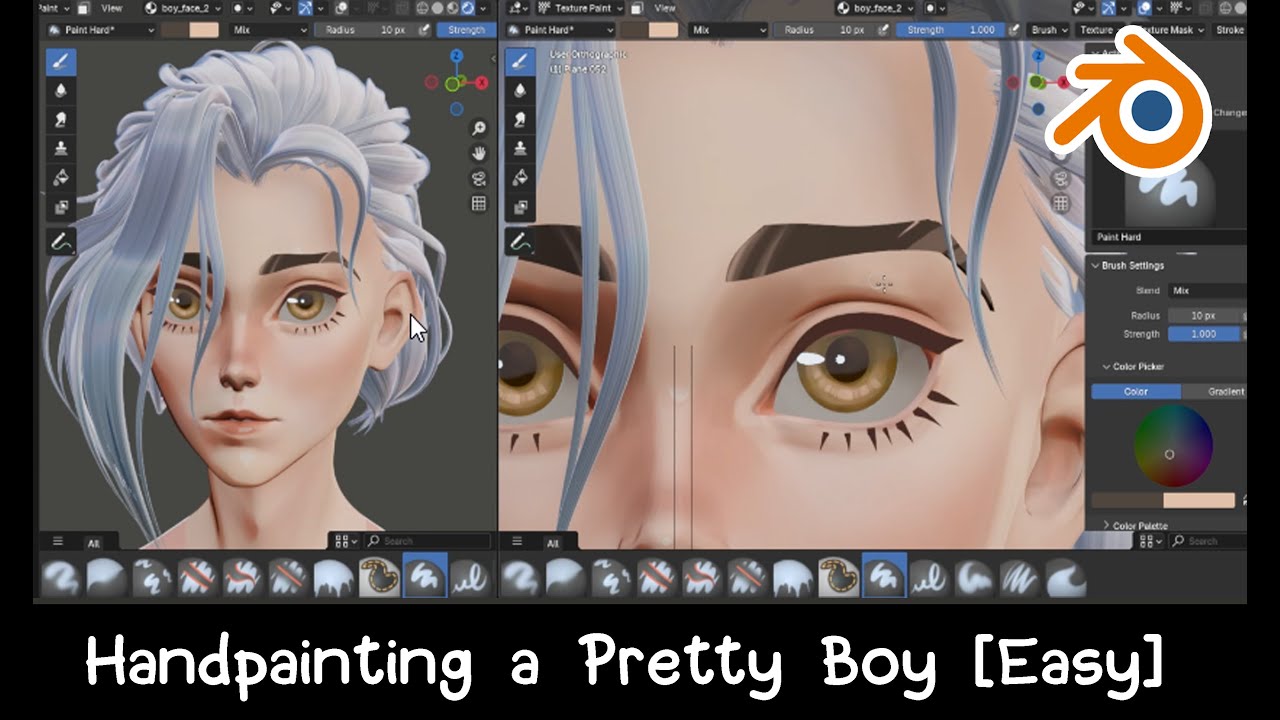
Task: Toggle strength pen pressure in right header
Action: [1014, 30]
